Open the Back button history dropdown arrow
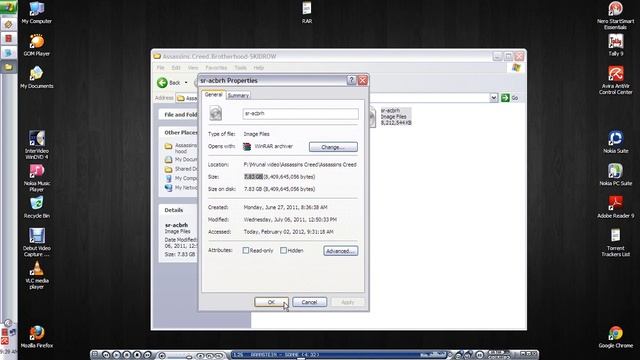640x360 pixels. (x=186, y=82)
